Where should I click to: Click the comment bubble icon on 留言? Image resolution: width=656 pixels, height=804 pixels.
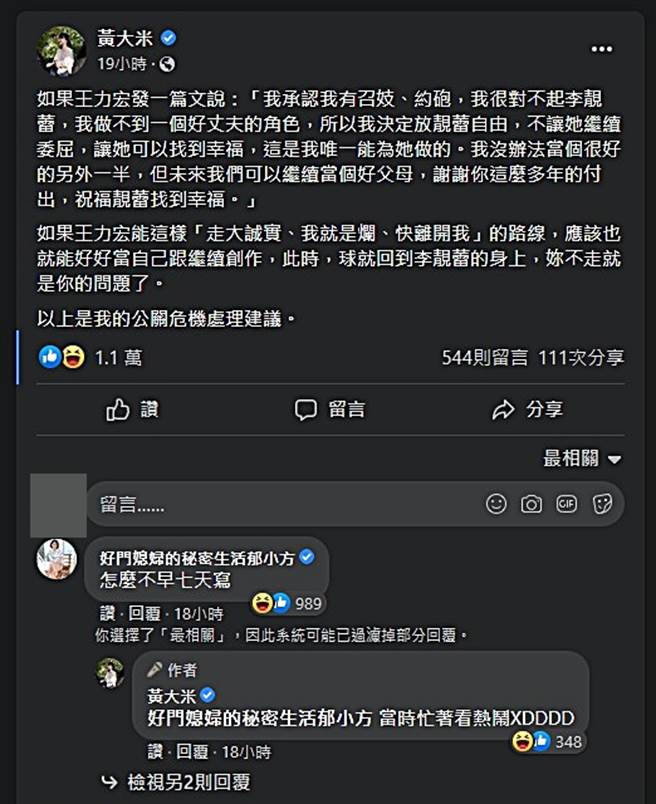click(307, 409)
